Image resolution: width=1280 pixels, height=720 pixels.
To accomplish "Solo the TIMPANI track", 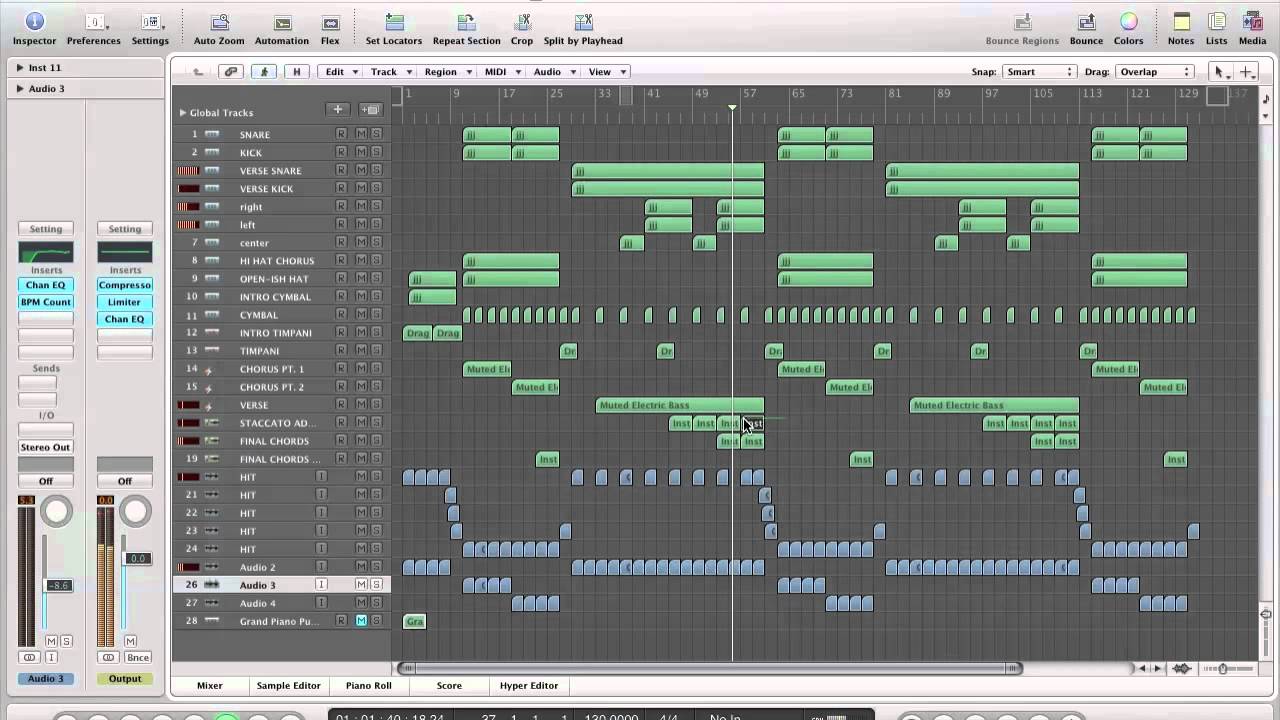I will (376, 350).
